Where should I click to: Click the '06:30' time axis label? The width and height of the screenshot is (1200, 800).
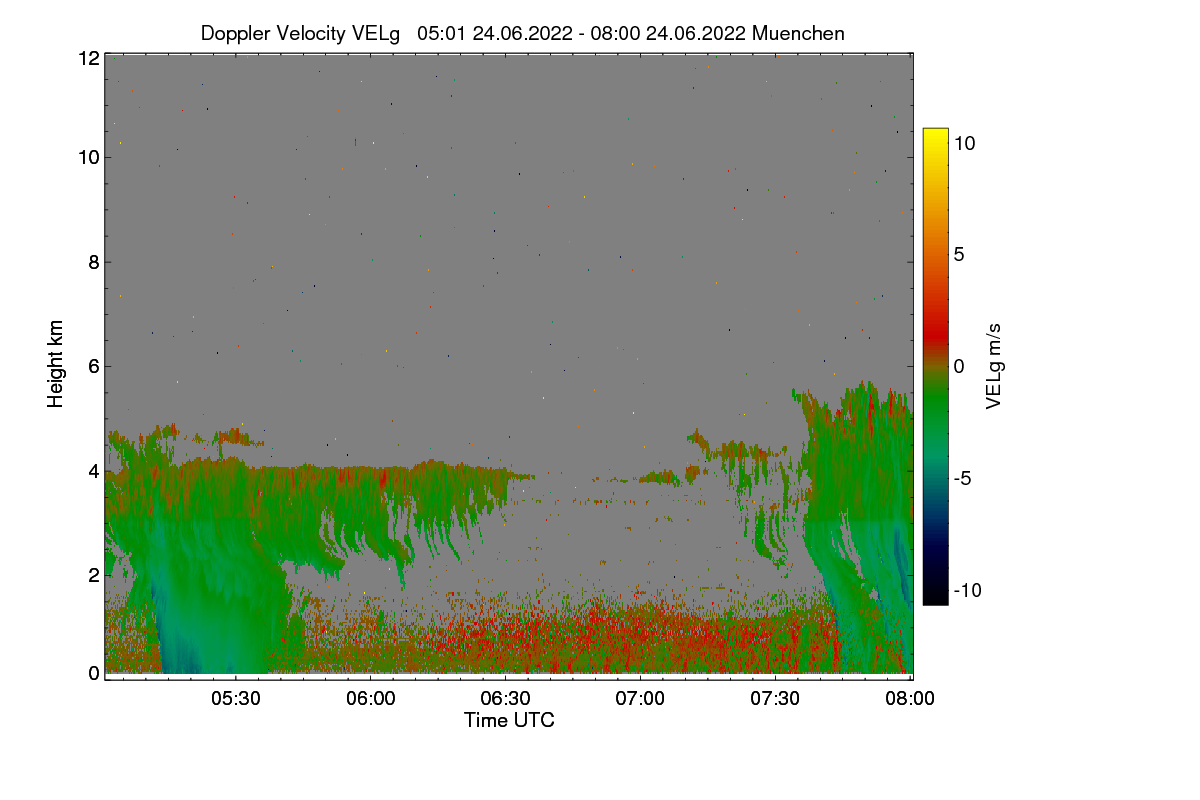505,699
